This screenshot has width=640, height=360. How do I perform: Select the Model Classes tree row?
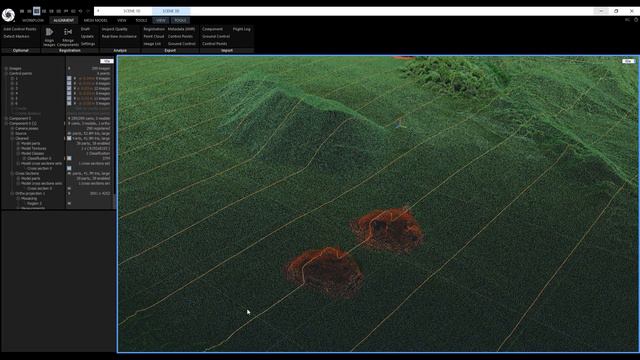click(x=32, y=153)
